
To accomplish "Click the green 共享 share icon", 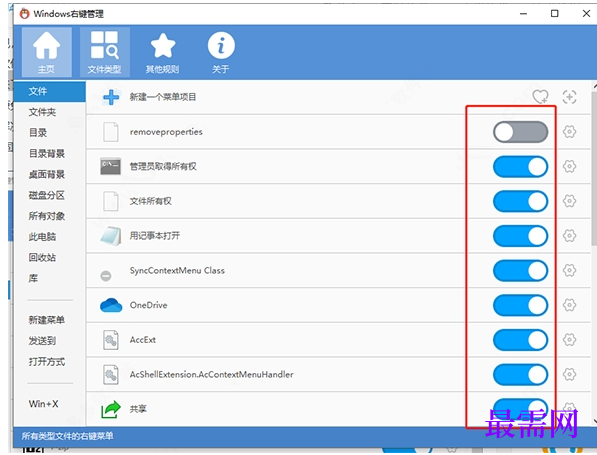I will tap(111, 409).
